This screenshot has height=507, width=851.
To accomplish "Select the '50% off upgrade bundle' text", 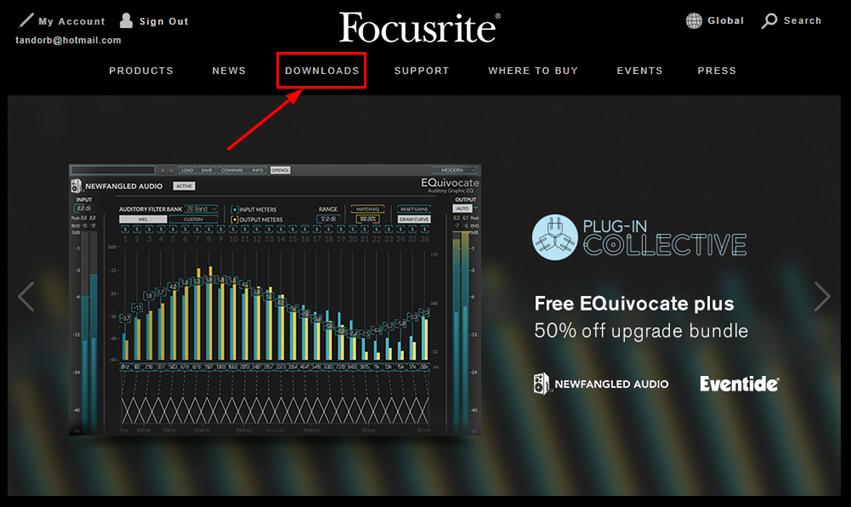I will coord(641,331).
